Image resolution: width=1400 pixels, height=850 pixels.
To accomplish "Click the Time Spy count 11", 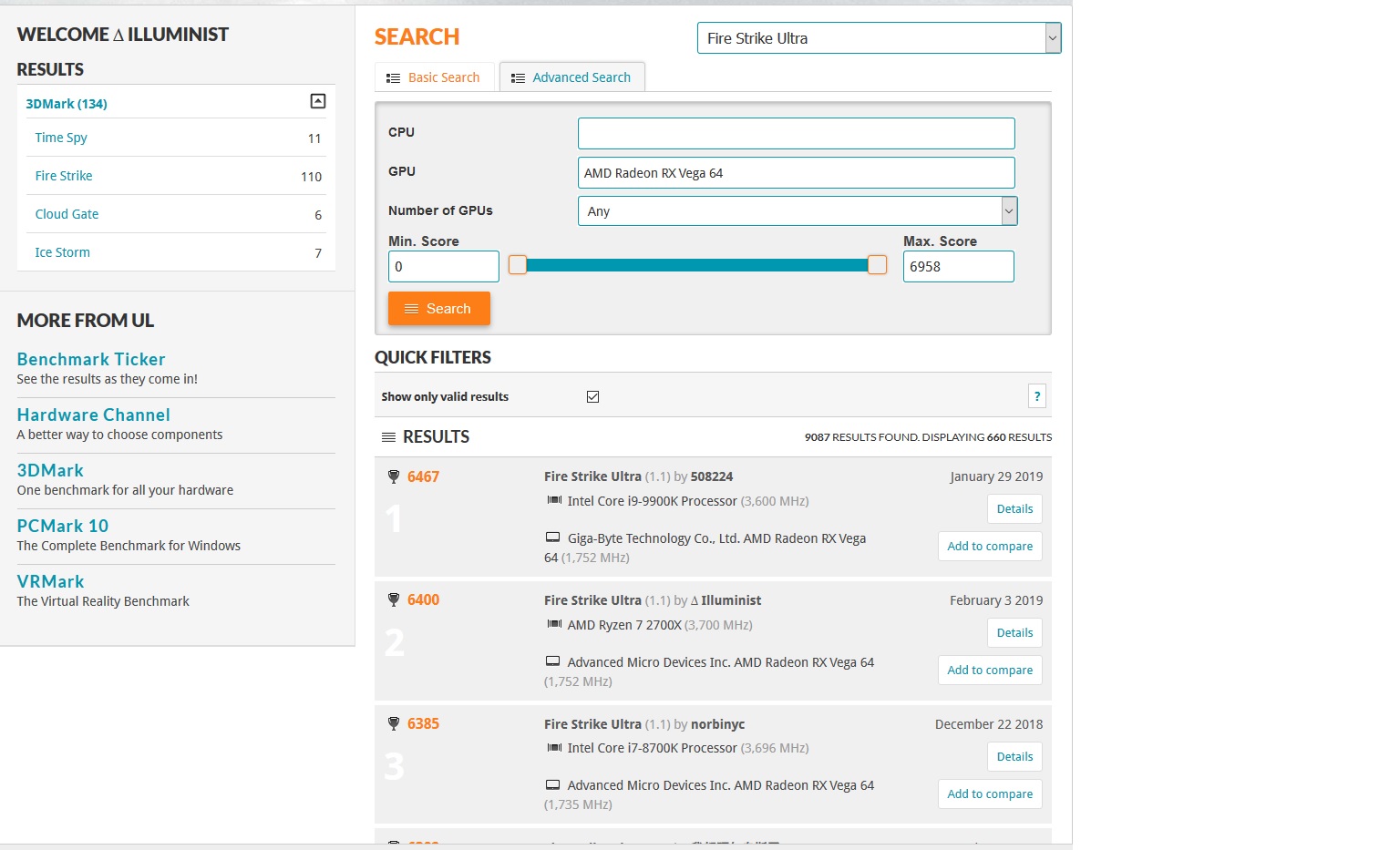I will [x=314, y=138].
